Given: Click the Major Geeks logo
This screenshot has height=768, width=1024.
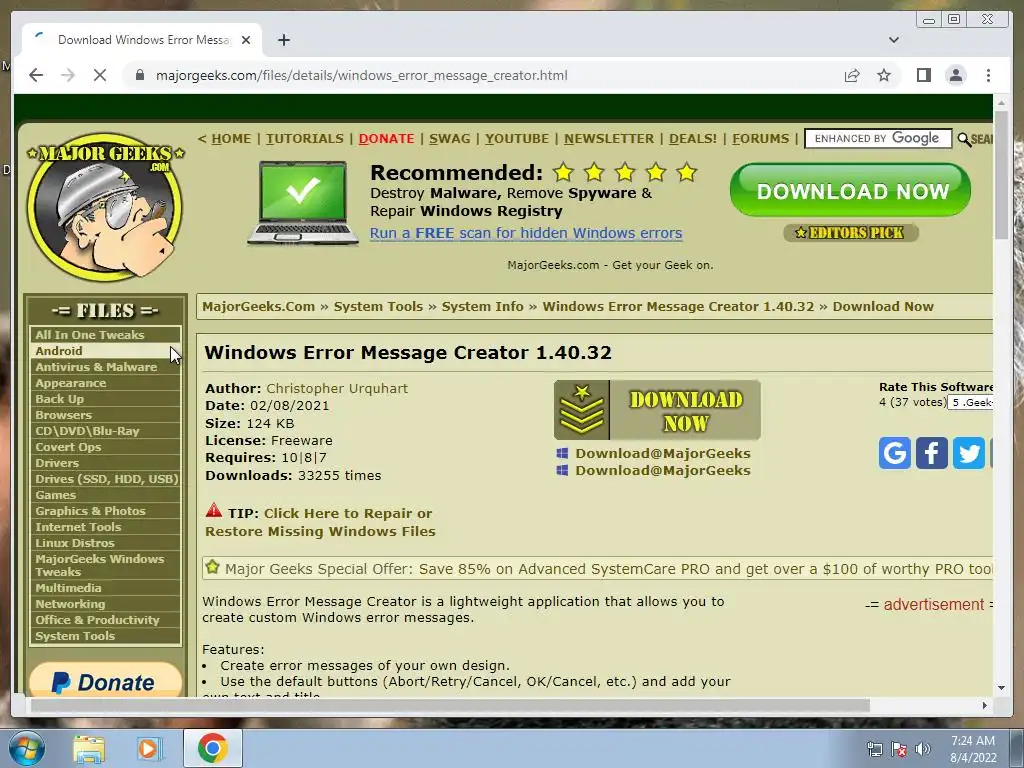Looking at the screenshot, I should pyautogui.click(x=105, y=207).
